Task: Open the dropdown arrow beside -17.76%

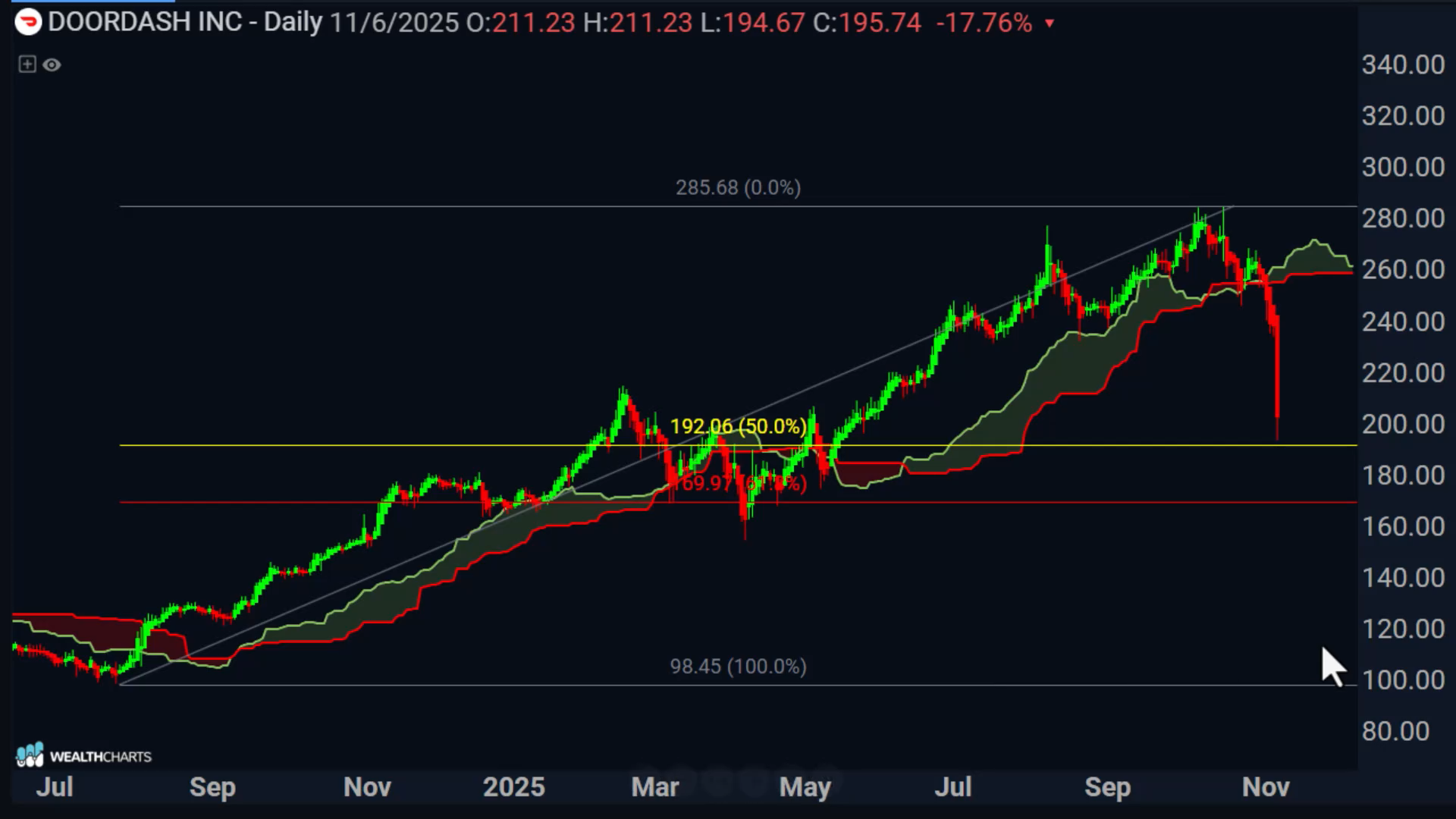Action: click(x=1050, y=24)
